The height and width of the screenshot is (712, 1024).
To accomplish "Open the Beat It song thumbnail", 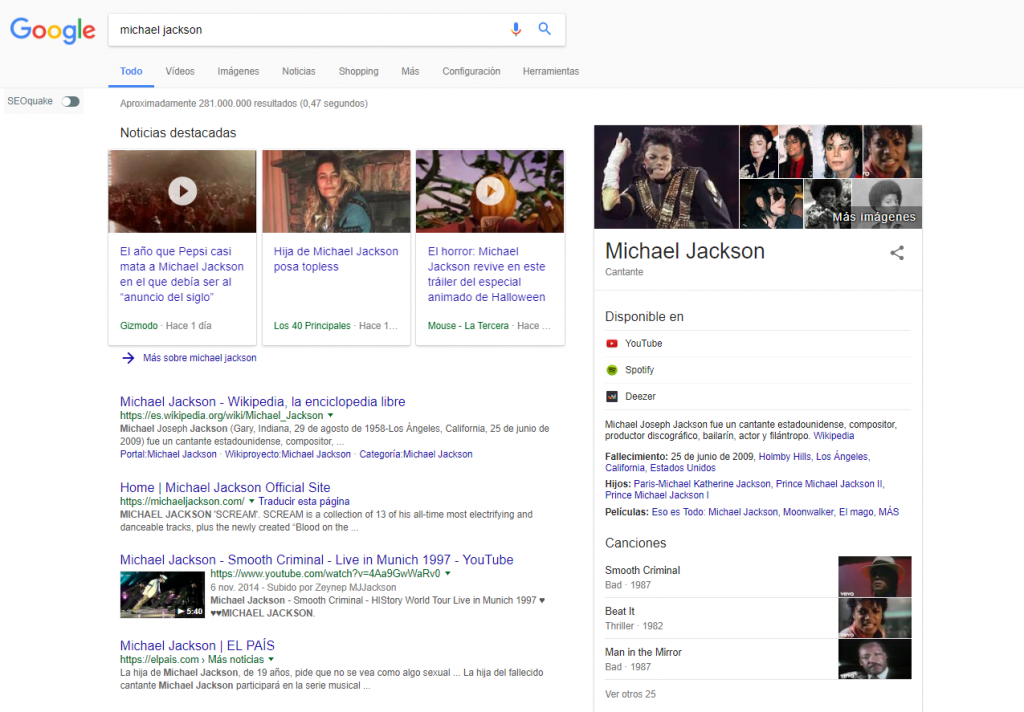I will (874, 618).
